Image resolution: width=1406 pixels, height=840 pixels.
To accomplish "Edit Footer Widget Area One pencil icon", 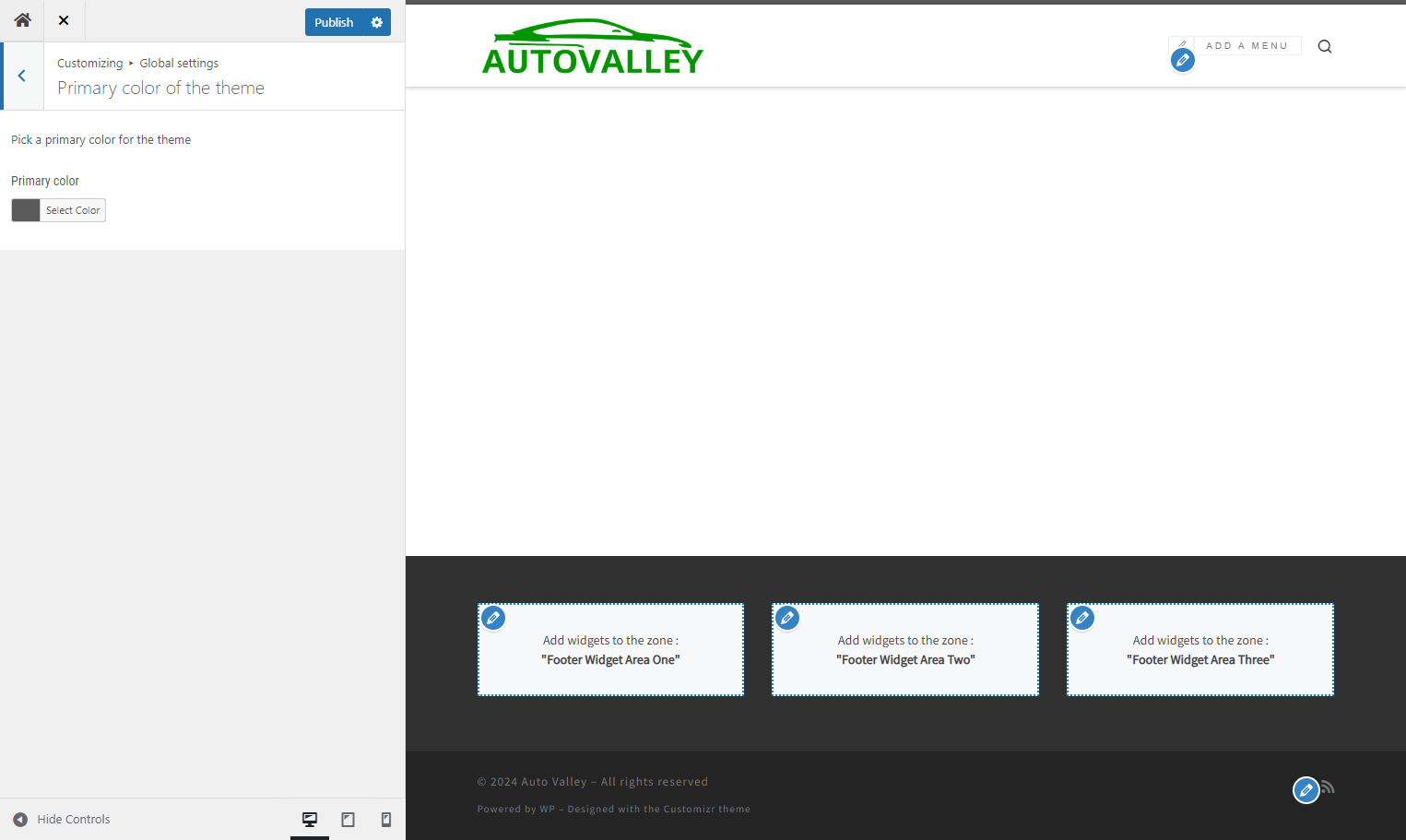I will pos(493,618).
